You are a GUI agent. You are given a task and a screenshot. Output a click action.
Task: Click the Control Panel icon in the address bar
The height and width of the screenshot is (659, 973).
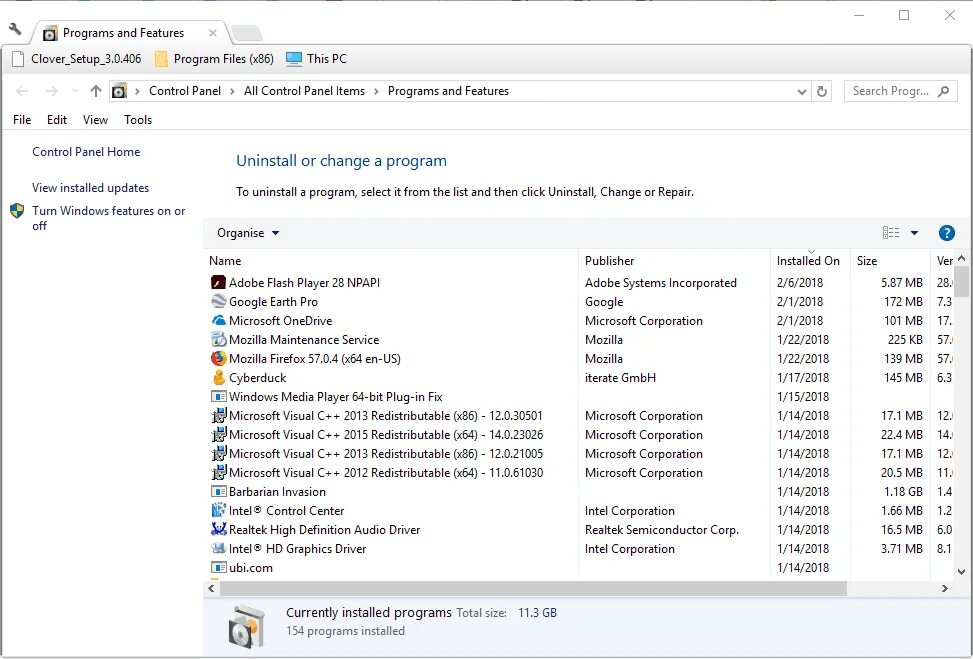[x=119, y=91]
